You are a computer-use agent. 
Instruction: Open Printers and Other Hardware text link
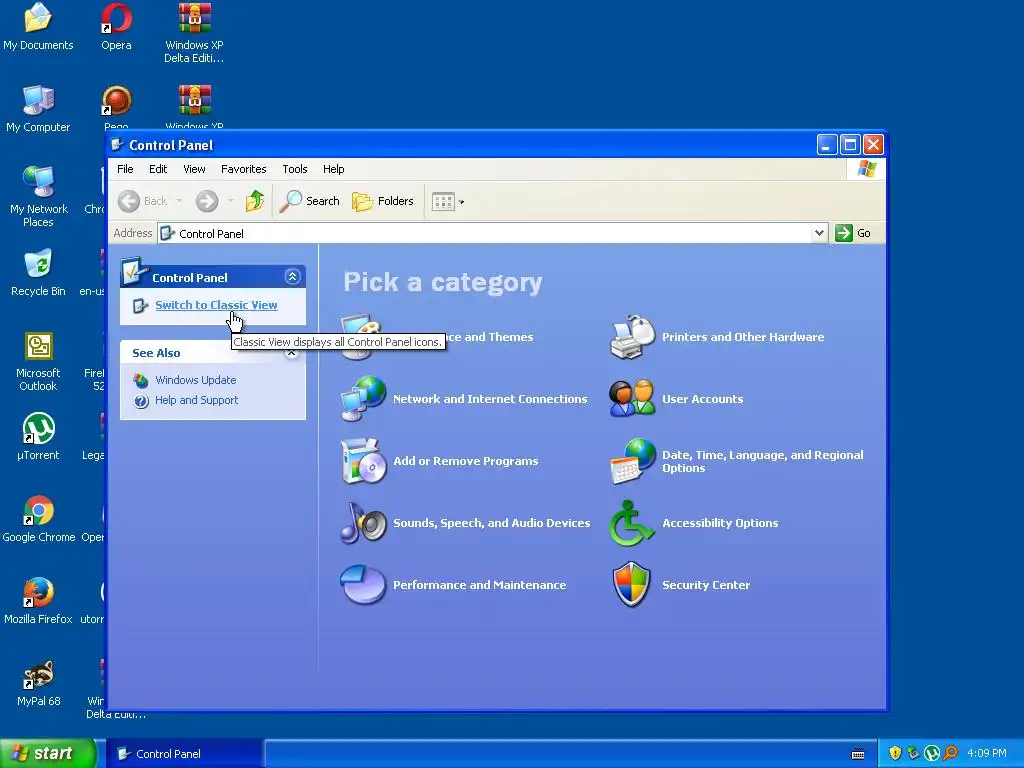click(x=743, y=337)
